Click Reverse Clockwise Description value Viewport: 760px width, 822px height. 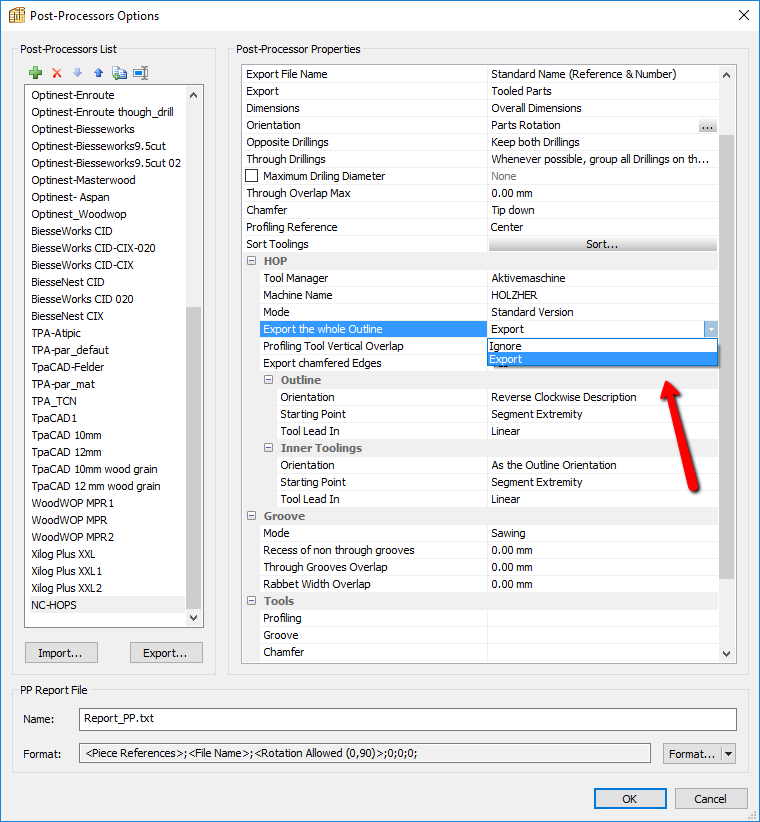(x=563, y=397)
